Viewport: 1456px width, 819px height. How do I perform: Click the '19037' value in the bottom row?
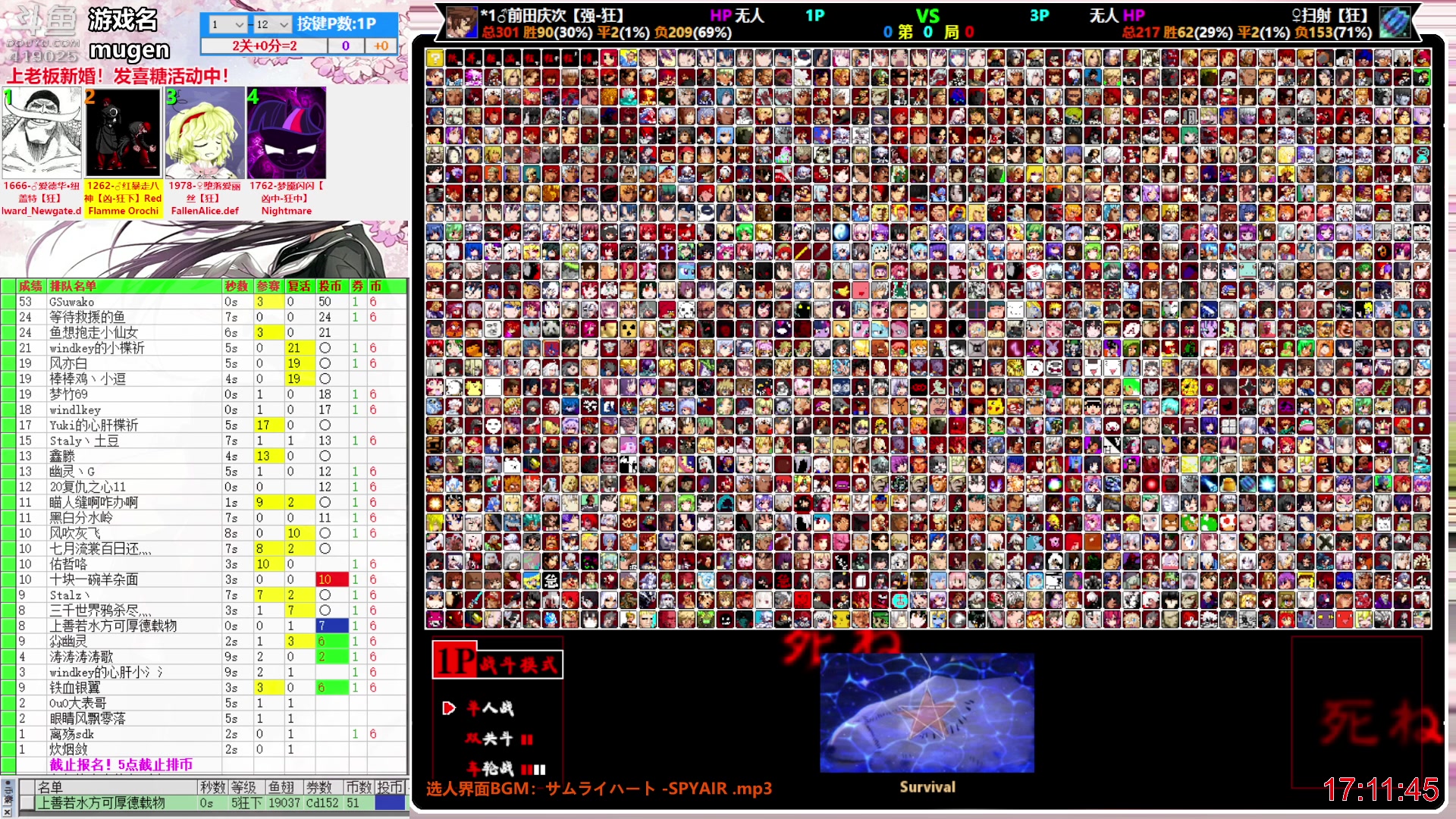coord(284,802)
